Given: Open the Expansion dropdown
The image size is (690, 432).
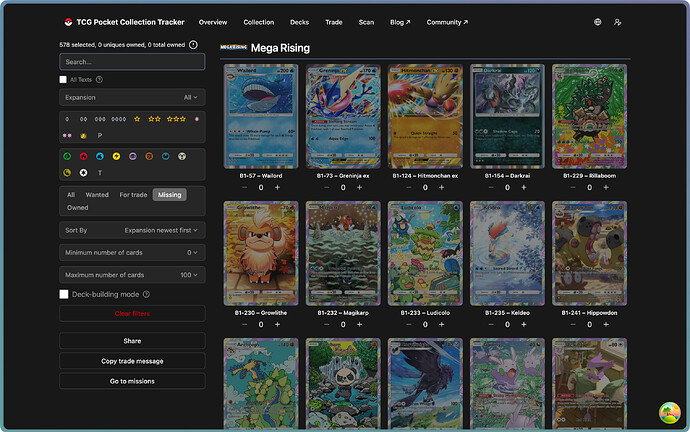Looking at the screenshot, I should coord(132,97).
